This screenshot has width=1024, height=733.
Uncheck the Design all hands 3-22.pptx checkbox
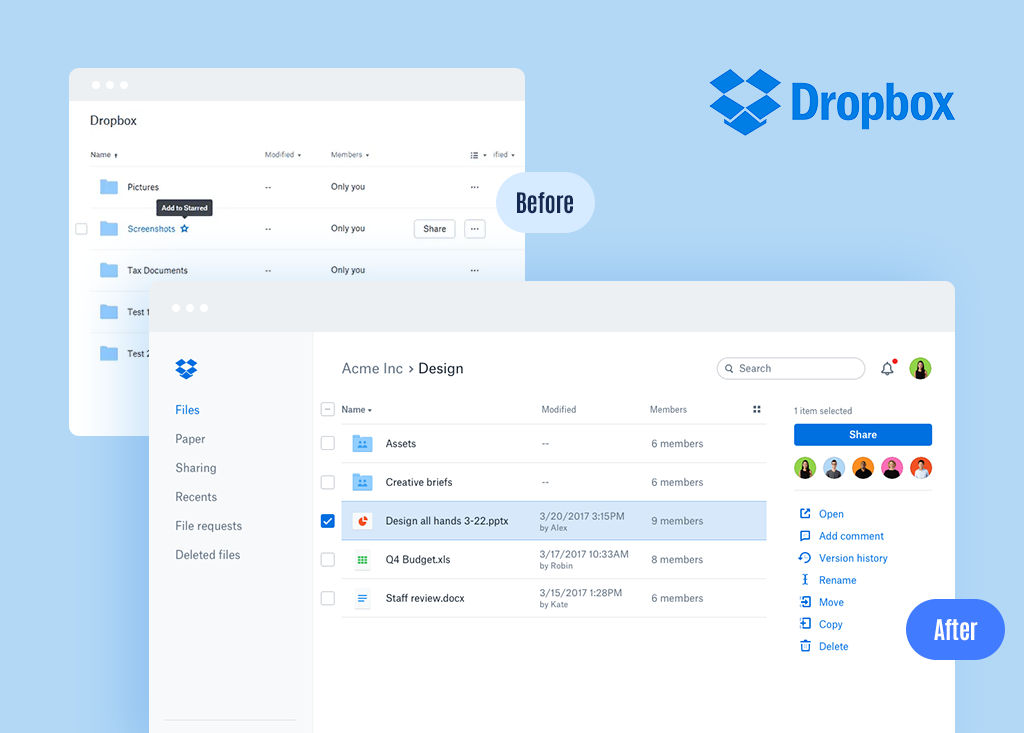tap(328, 521)
